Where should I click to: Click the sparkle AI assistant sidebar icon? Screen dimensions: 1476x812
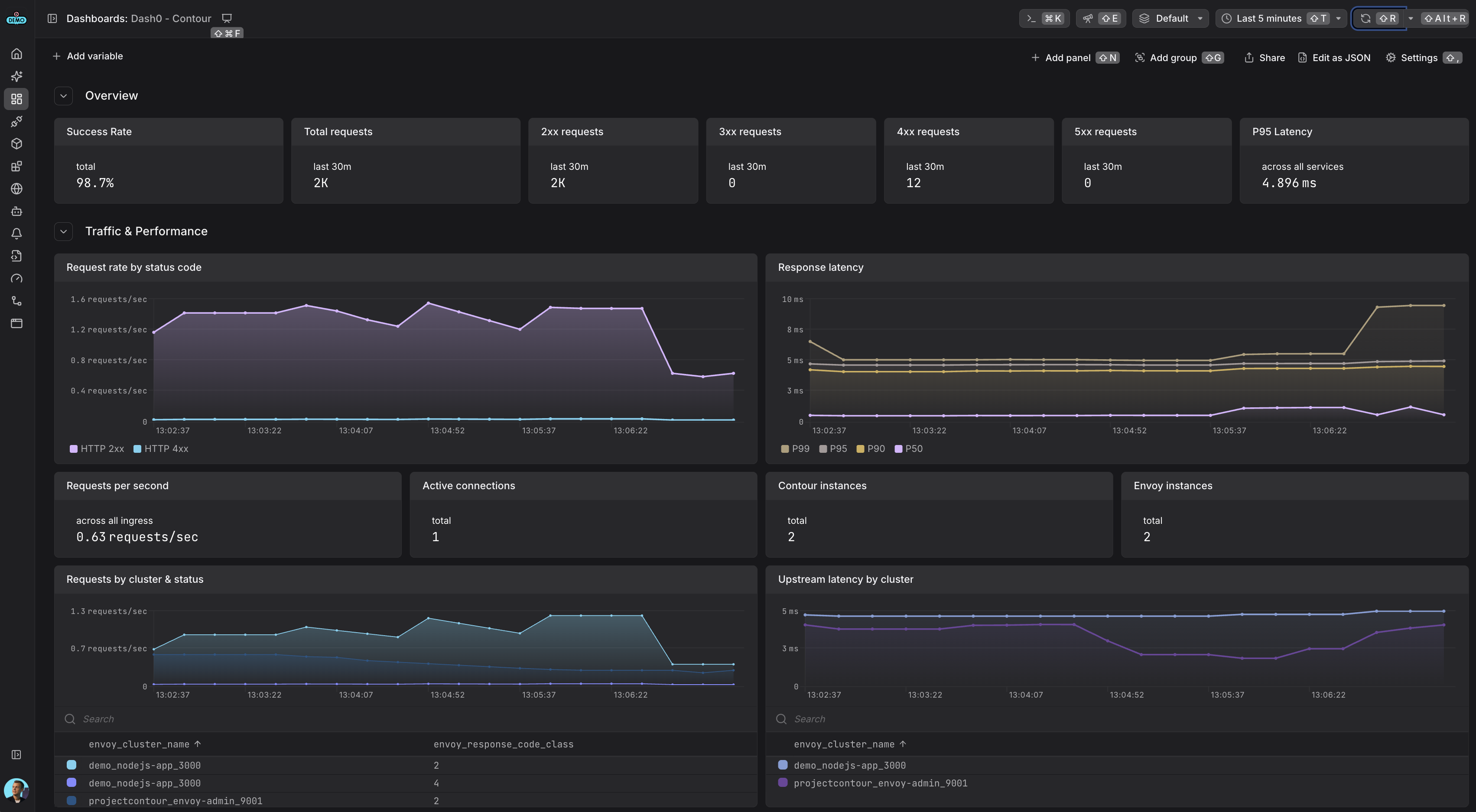pyautogui.click(x=16, y=76)
